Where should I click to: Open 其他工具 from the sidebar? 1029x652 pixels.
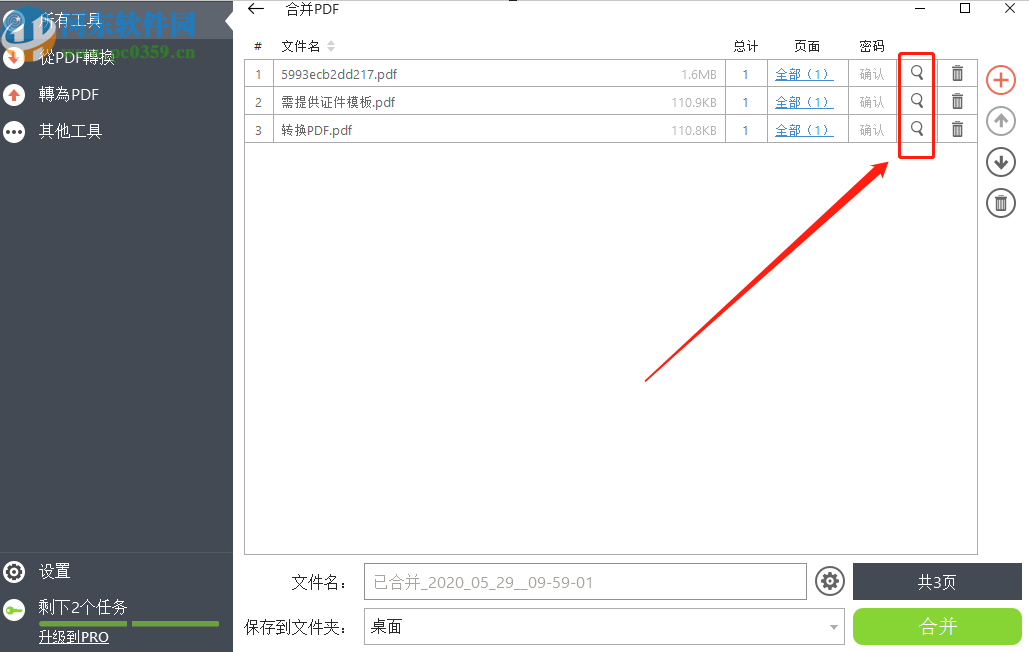70,131
